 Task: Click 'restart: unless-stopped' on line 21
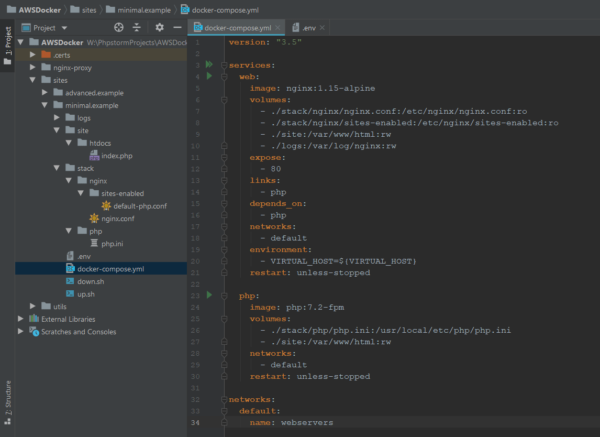[x=310, y=273]
